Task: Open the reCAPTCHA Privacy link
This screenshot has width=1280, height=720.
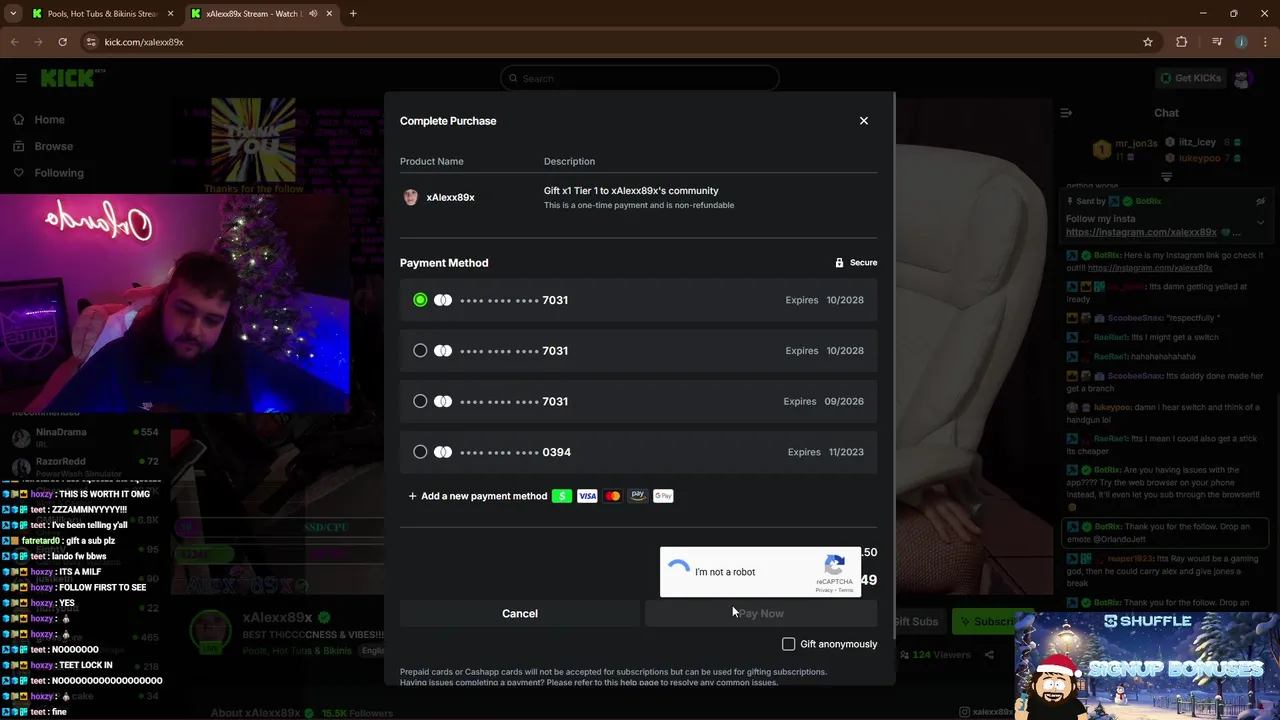Action: pyautogui.click(x=824, y=590)
